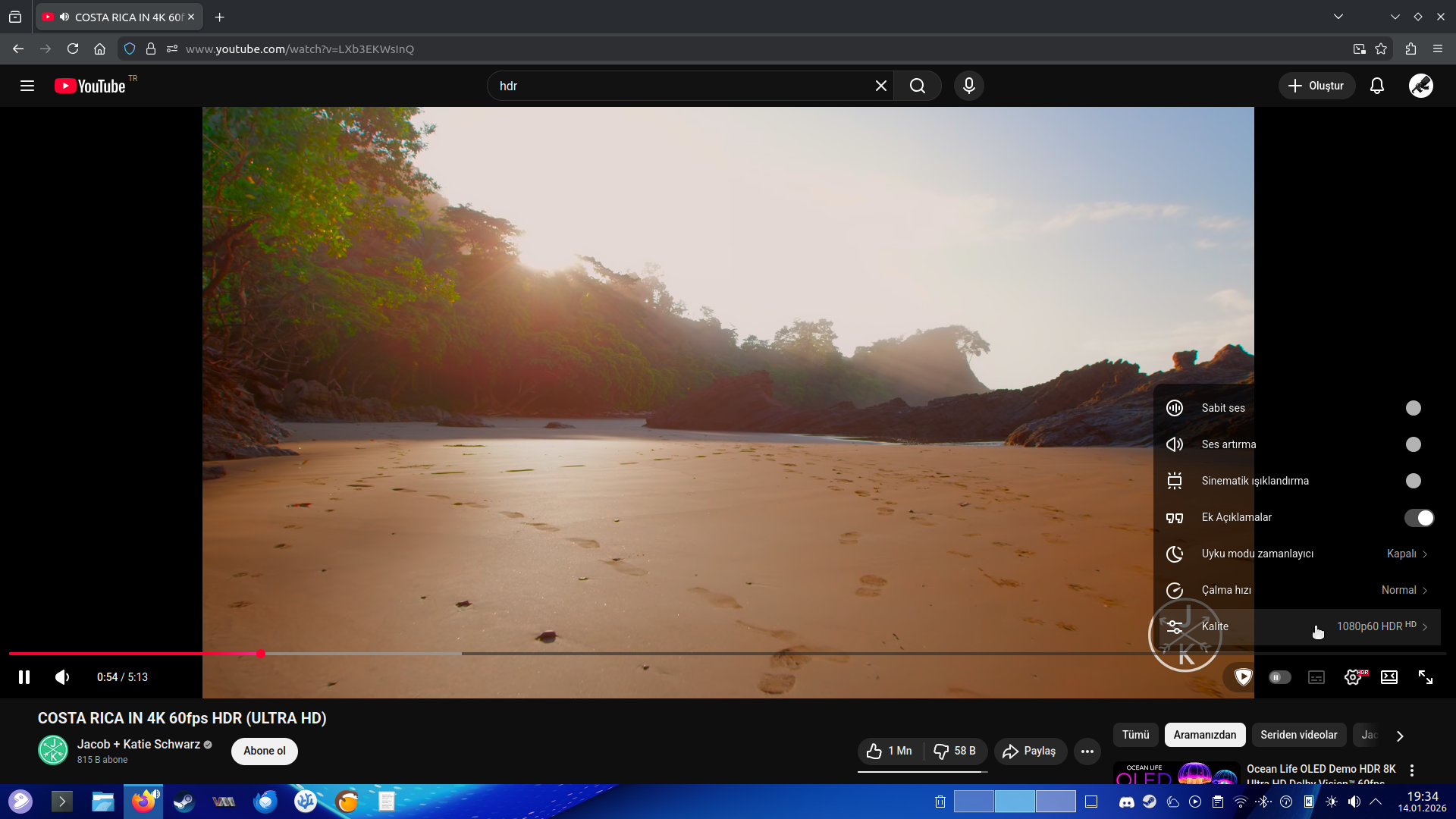The image size is (1456, 819).
Task: Toggle subtitles with the captions icon
Action: click(1316, 677)
